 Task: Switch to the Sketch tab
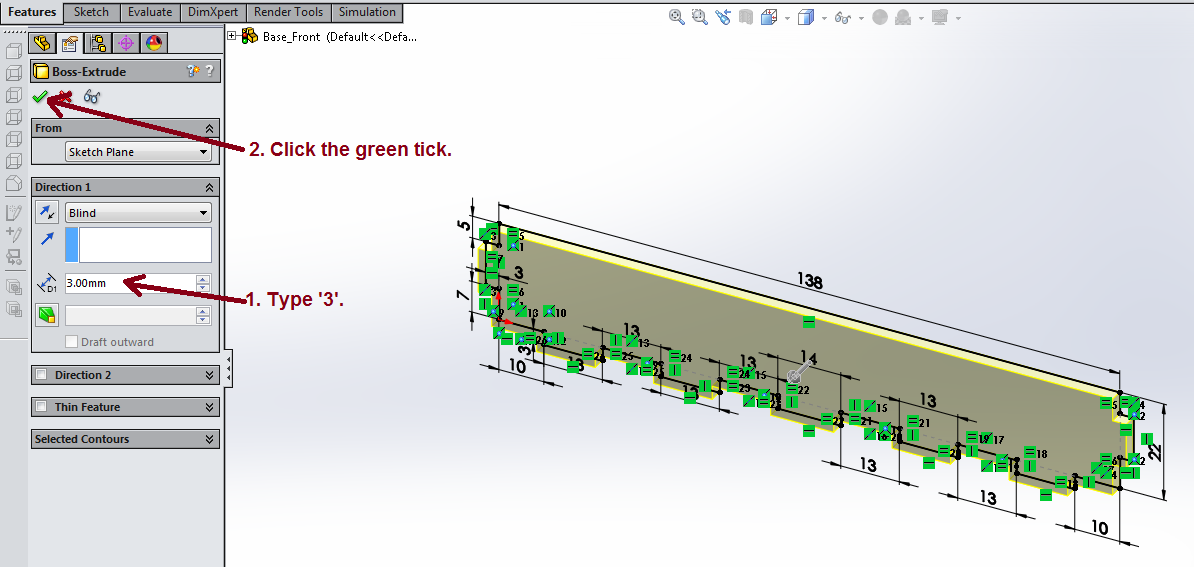coord(92,12)
